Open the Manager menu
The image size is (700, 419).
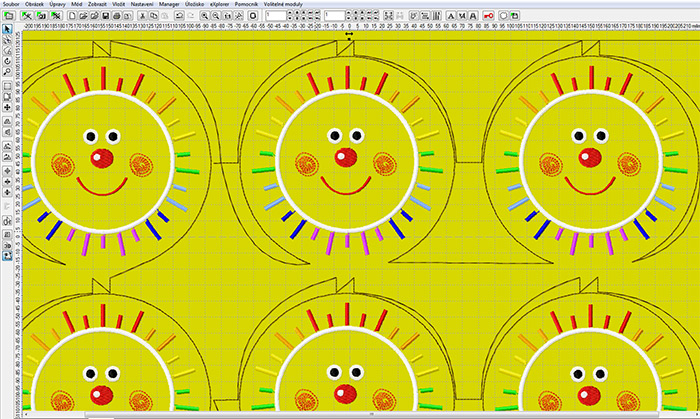pyautogui.click(x=169, y=4)
